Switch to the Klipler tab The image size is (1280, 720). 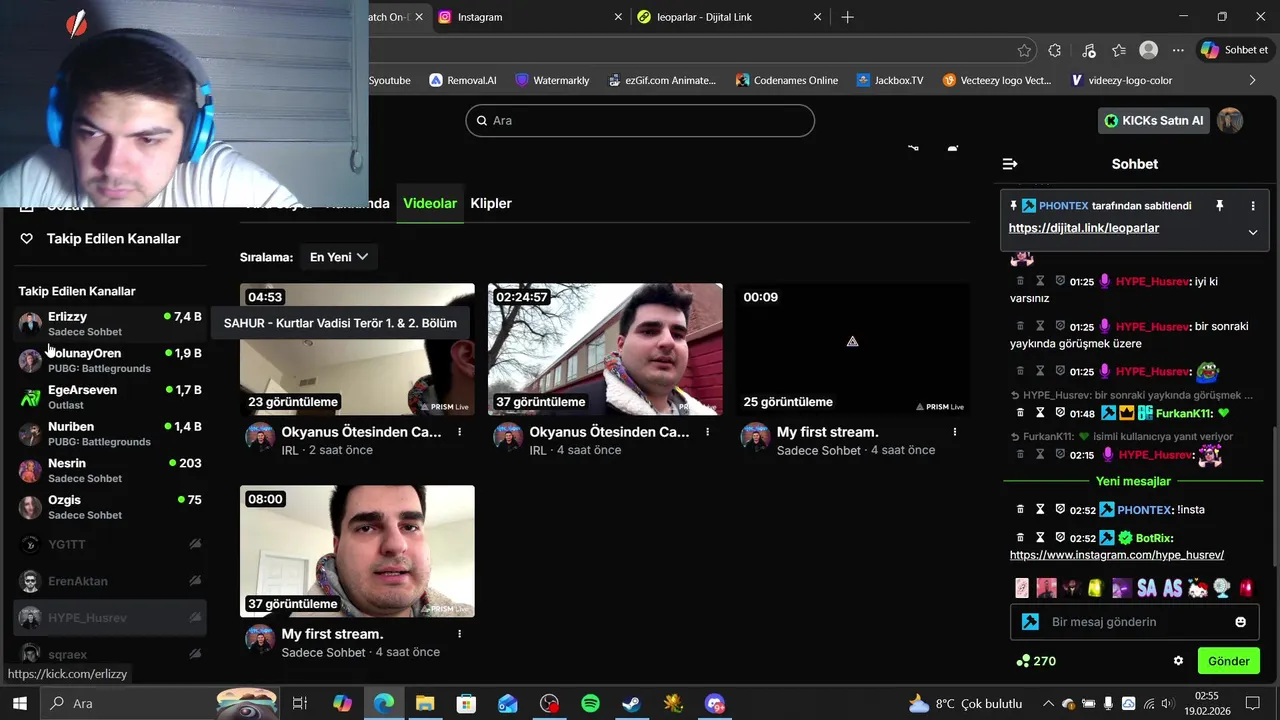click(x=491, y=203)
